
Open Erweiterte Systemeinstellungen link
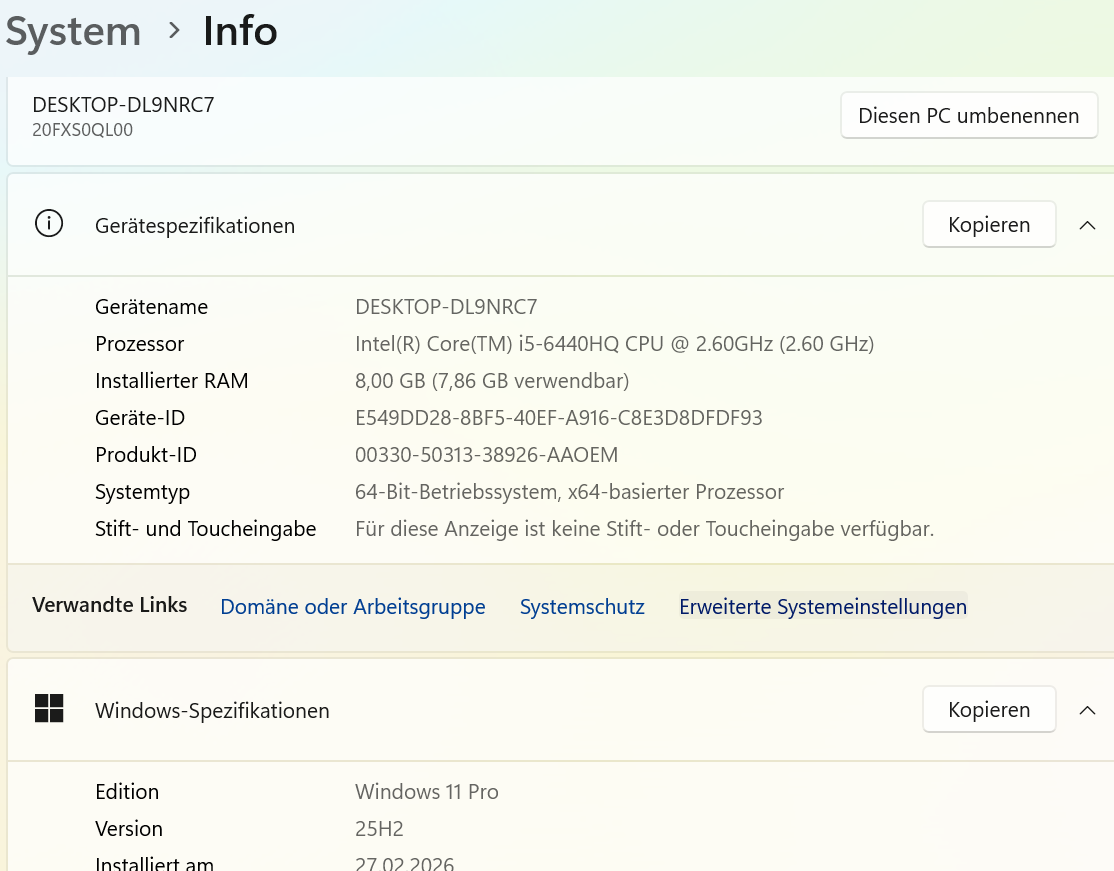point(823,607)
